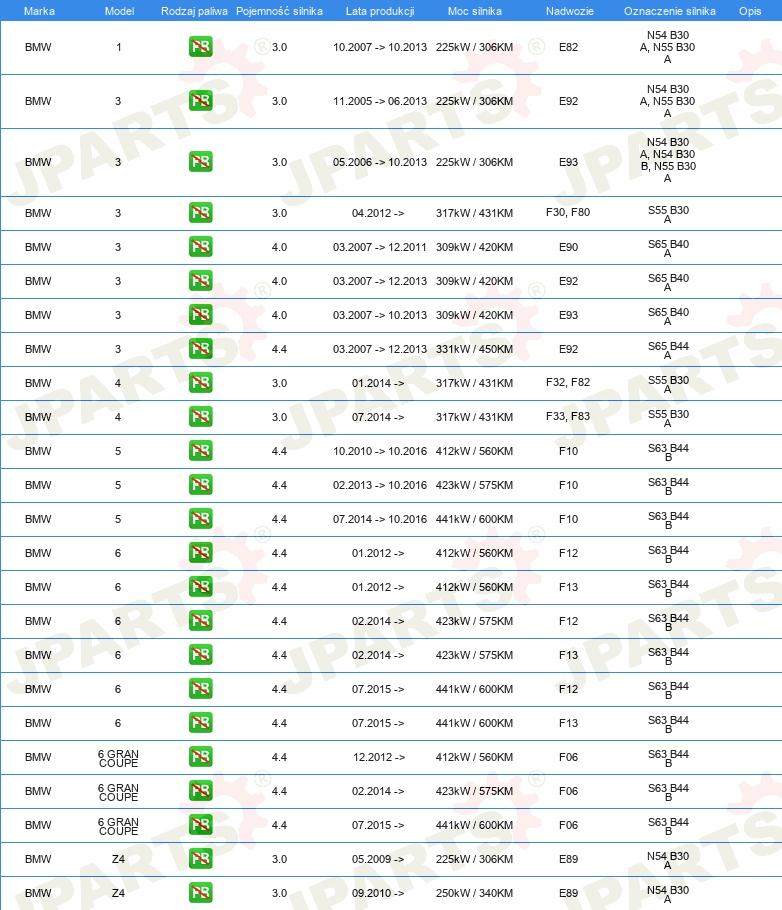Viewport: 782px width, 910px height.
Task: Select the 11.2005 -> 06.2013 date cell
Action: coord(380,101)
